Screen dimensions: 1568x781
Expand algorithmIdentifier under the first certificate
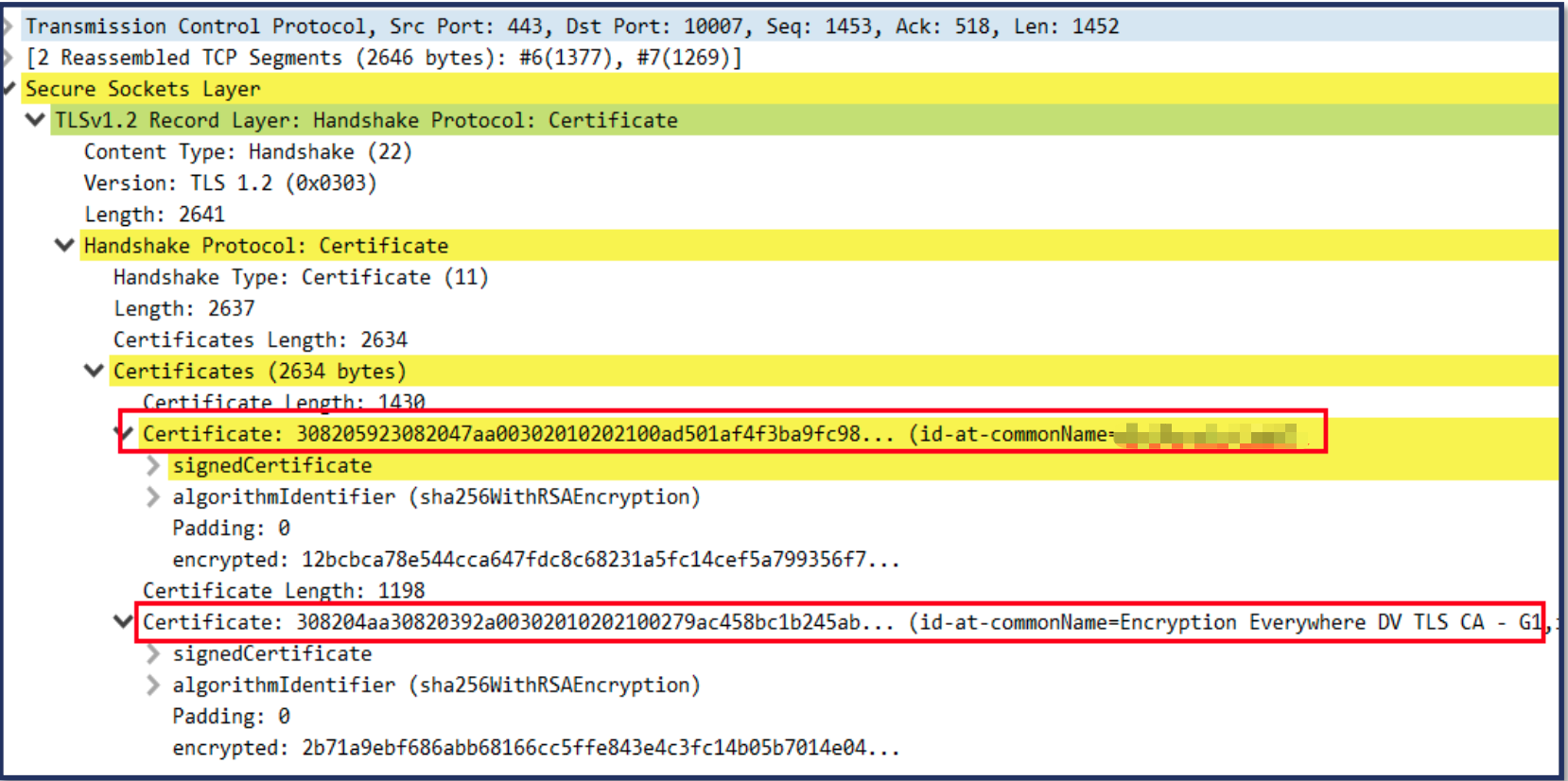(153, 497)
